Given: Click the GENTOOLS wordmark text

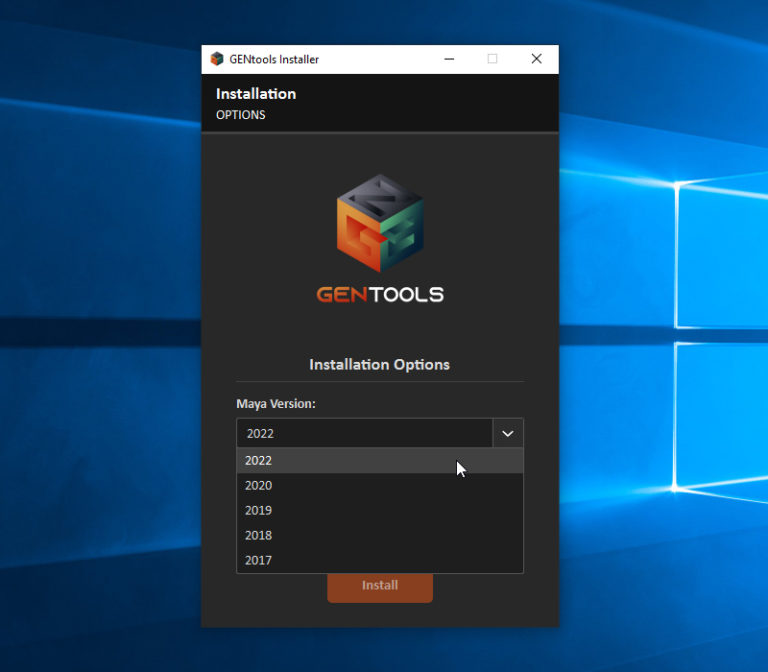Looking at the screenshot, I should pos(380,294).
